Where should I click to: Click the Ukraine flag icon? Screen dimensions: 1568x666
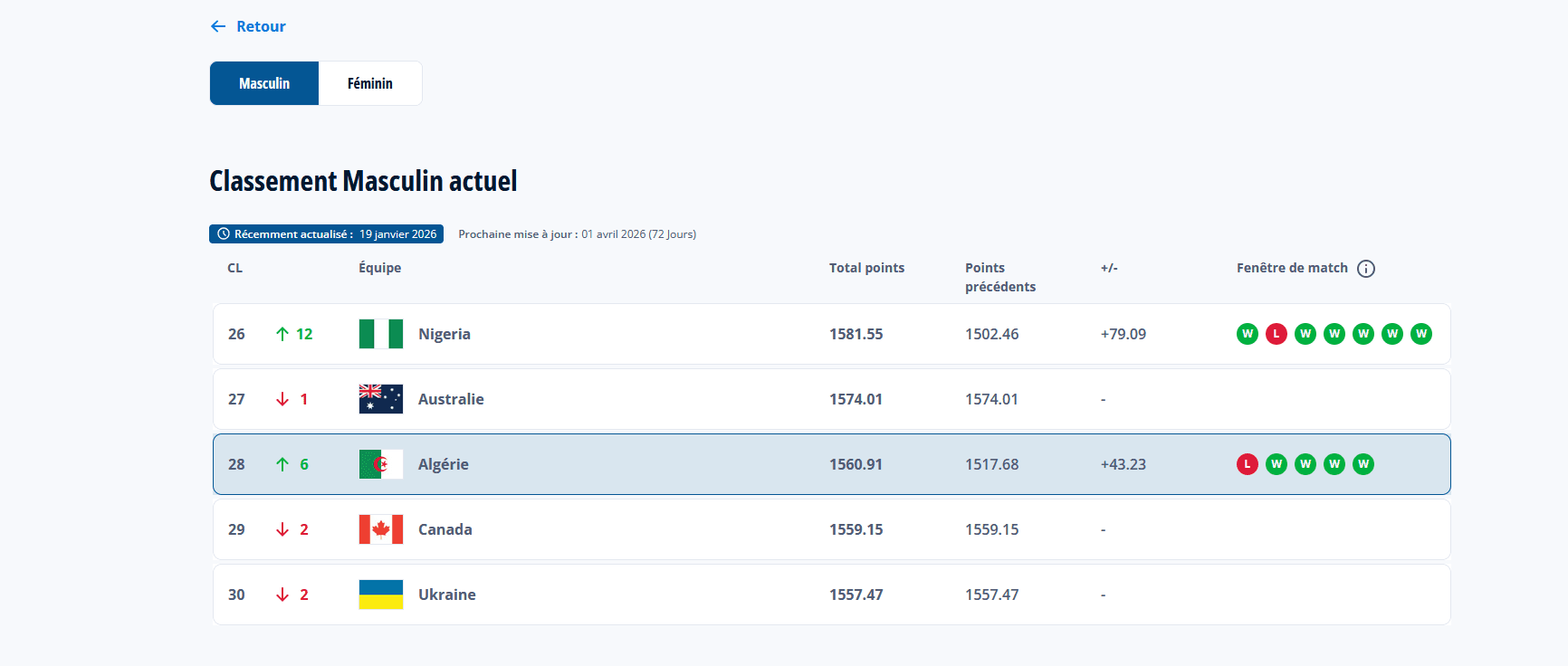pyautogui.click(x=381, y=595)
